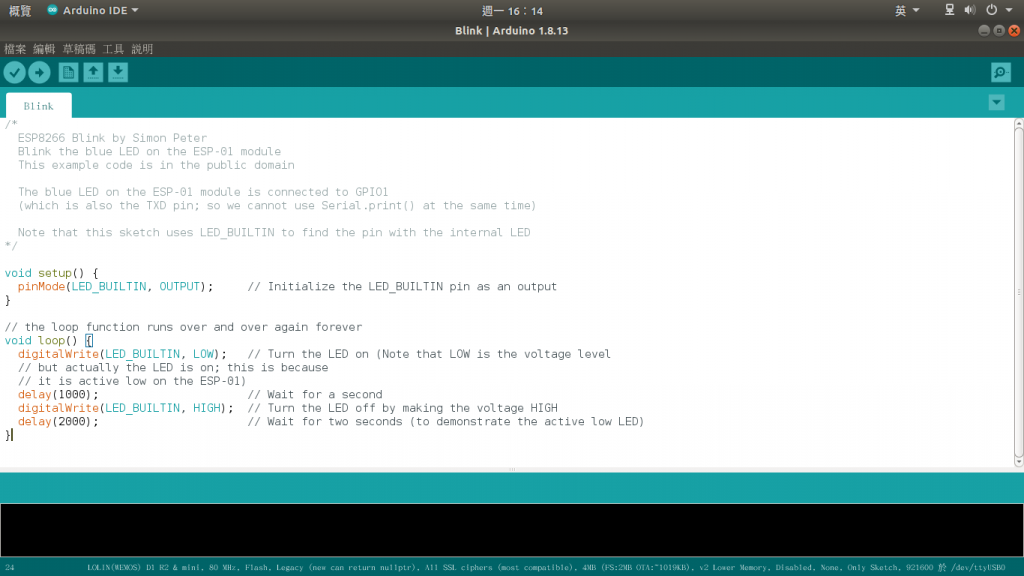Viewport: 1024px width, 576px height.
Task: Click the digitalWrite(LED_BUILTIN, LOW) statement
Action: coord(122,354)
